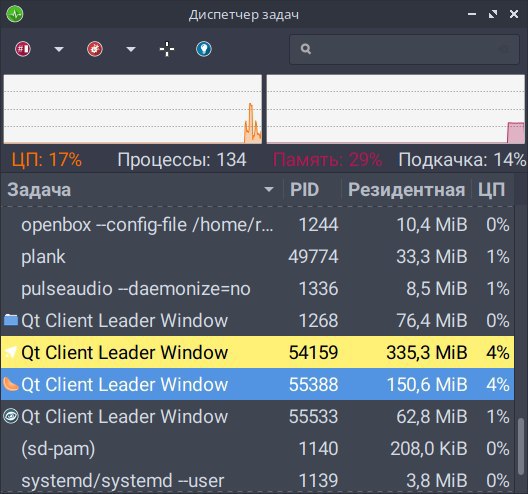Click PID cell 49774
This screenshot has height=494, width=528.
313,257
